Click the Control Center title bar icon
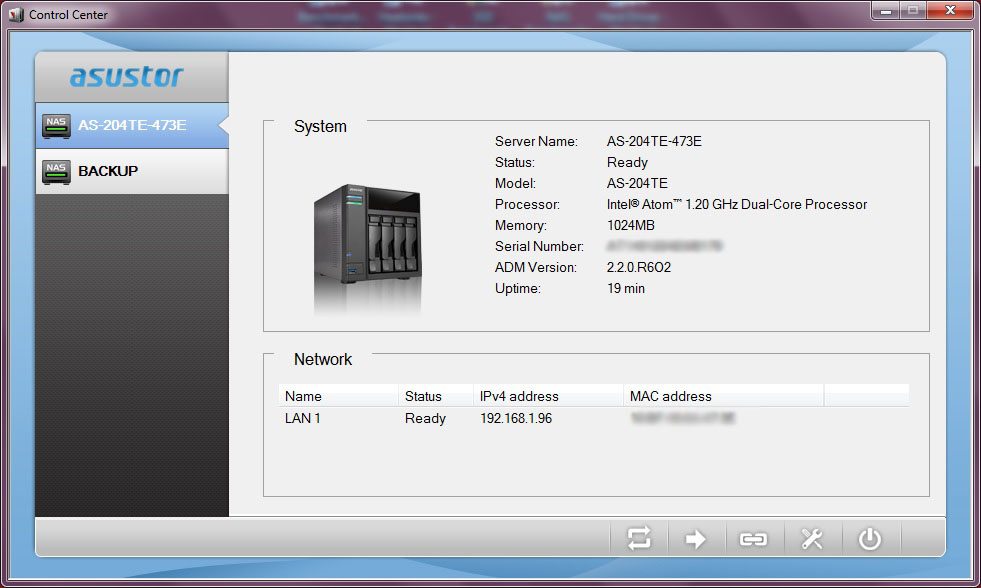 point(17,14)
